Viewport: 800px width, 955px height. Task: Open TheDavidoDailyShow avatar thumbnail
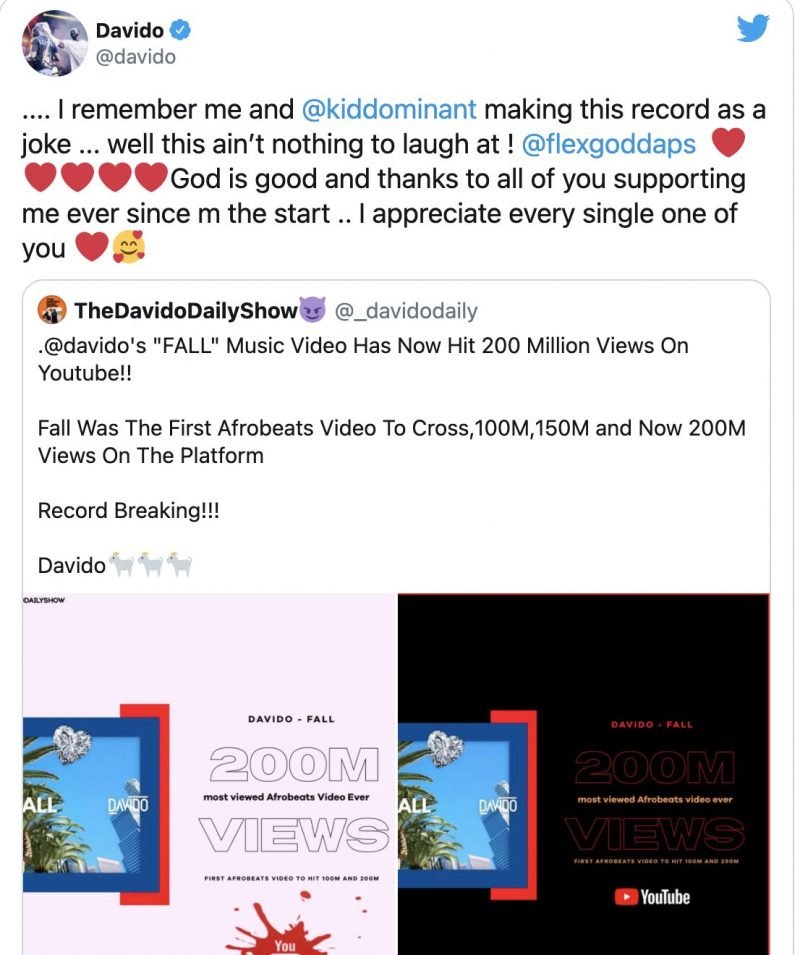point(52,310)
